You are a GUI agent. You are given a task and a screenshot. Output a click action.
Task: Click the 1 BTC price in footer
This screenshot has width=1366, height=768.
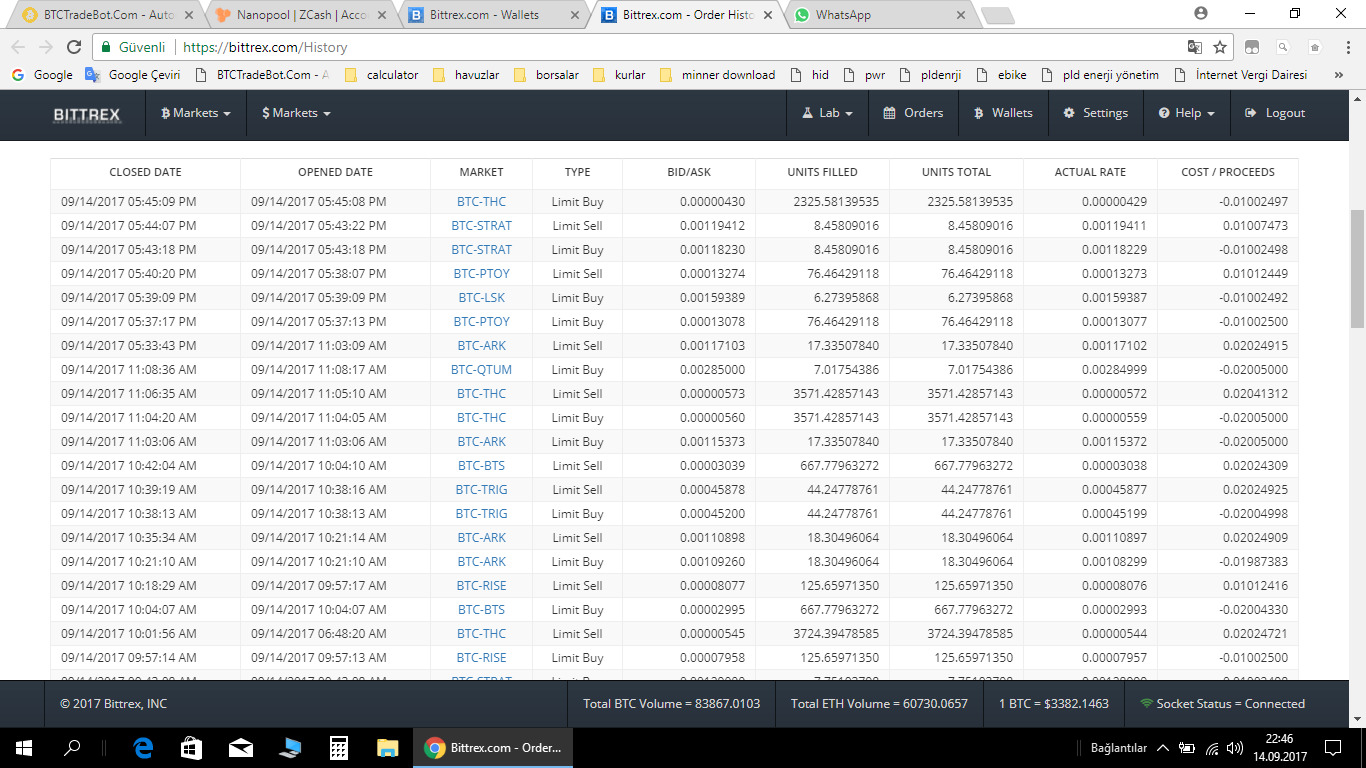pos(1054,704)
